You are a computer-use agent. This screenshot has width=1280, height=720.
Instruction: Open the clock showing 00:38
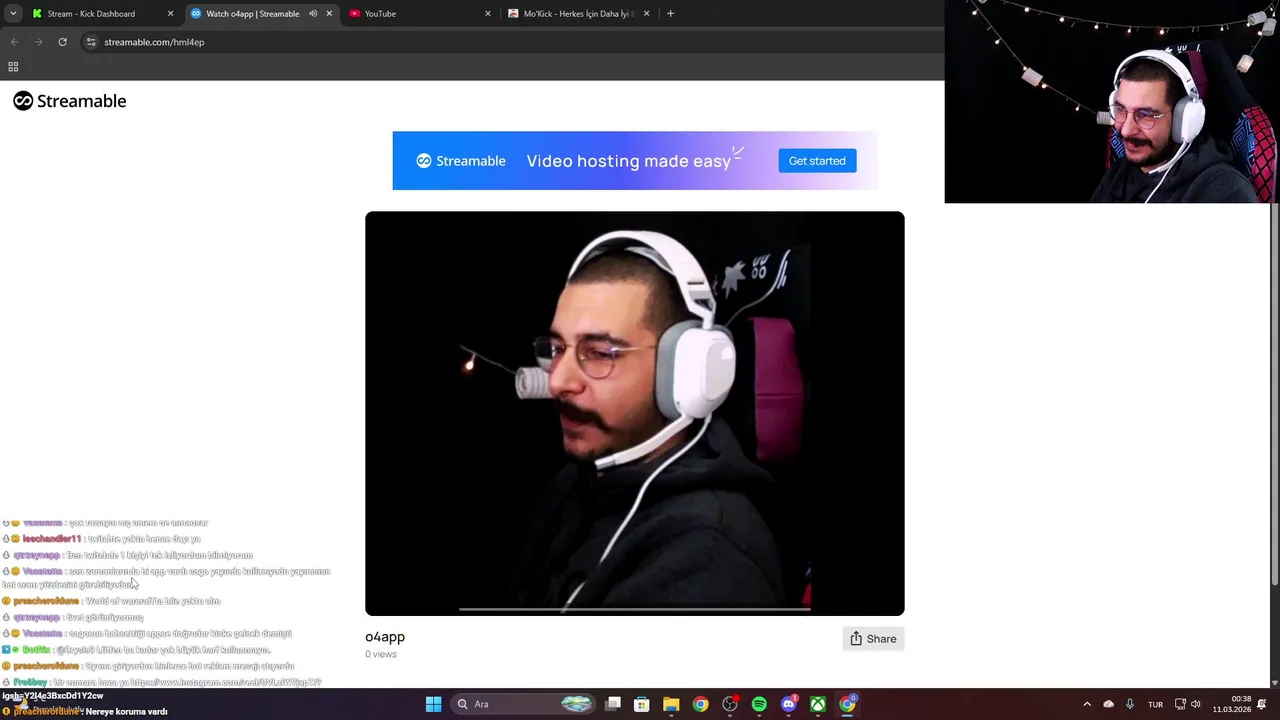1232,704
